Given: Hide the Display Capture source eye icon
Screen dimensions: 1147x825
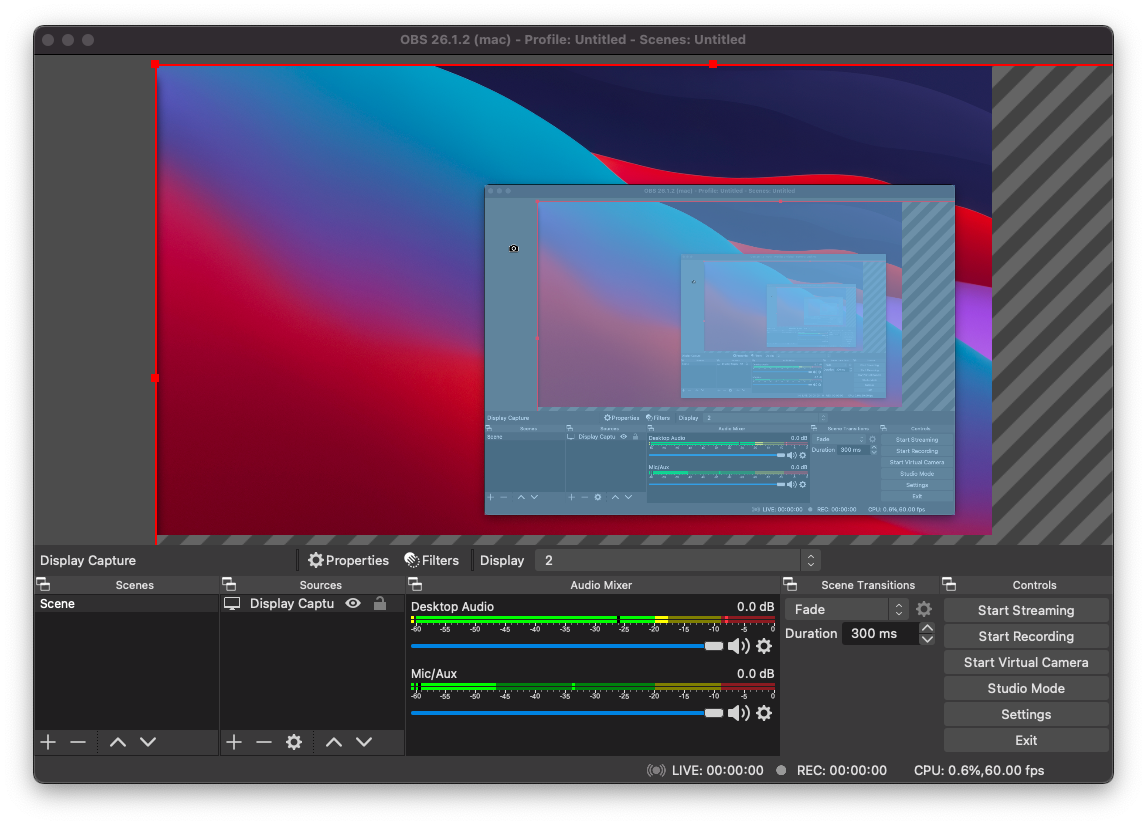Looking at the screenshot, I should (x=353, y=604).
